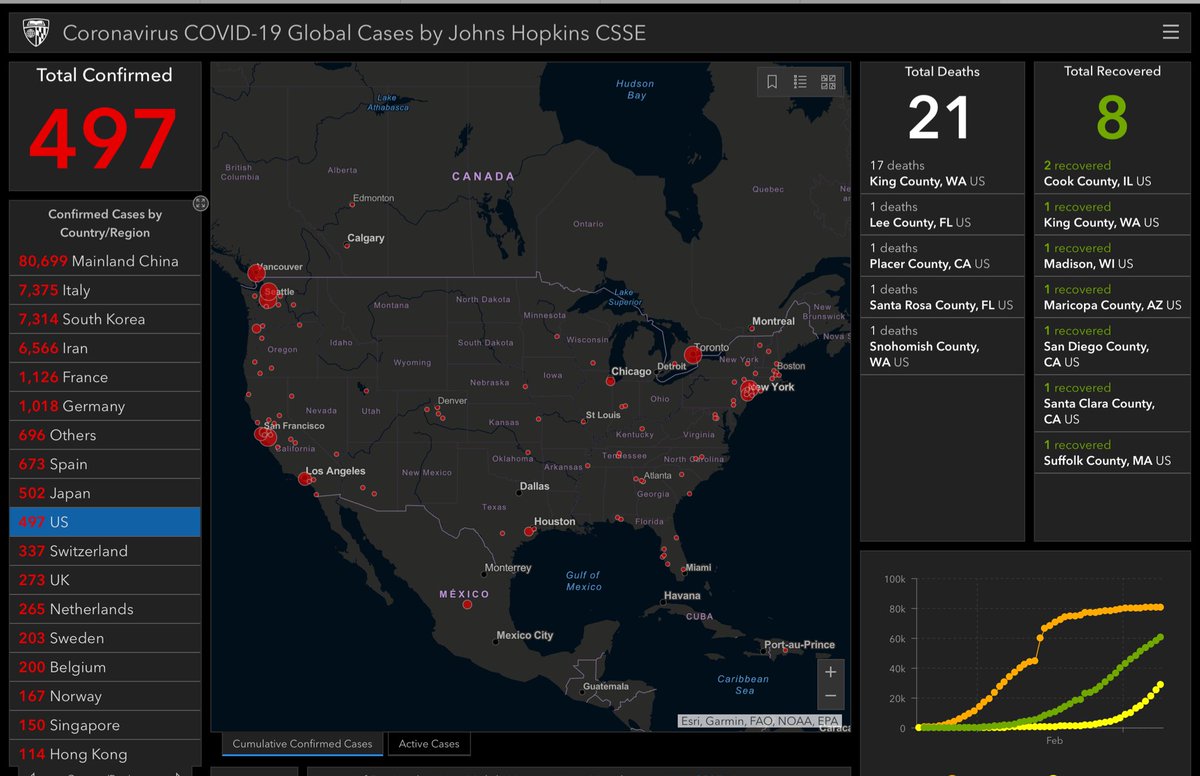Click Cook County IL recovered entry
Image resolution: width=1200 pixels, height=776 pixels.
(x=1112, y=173)
